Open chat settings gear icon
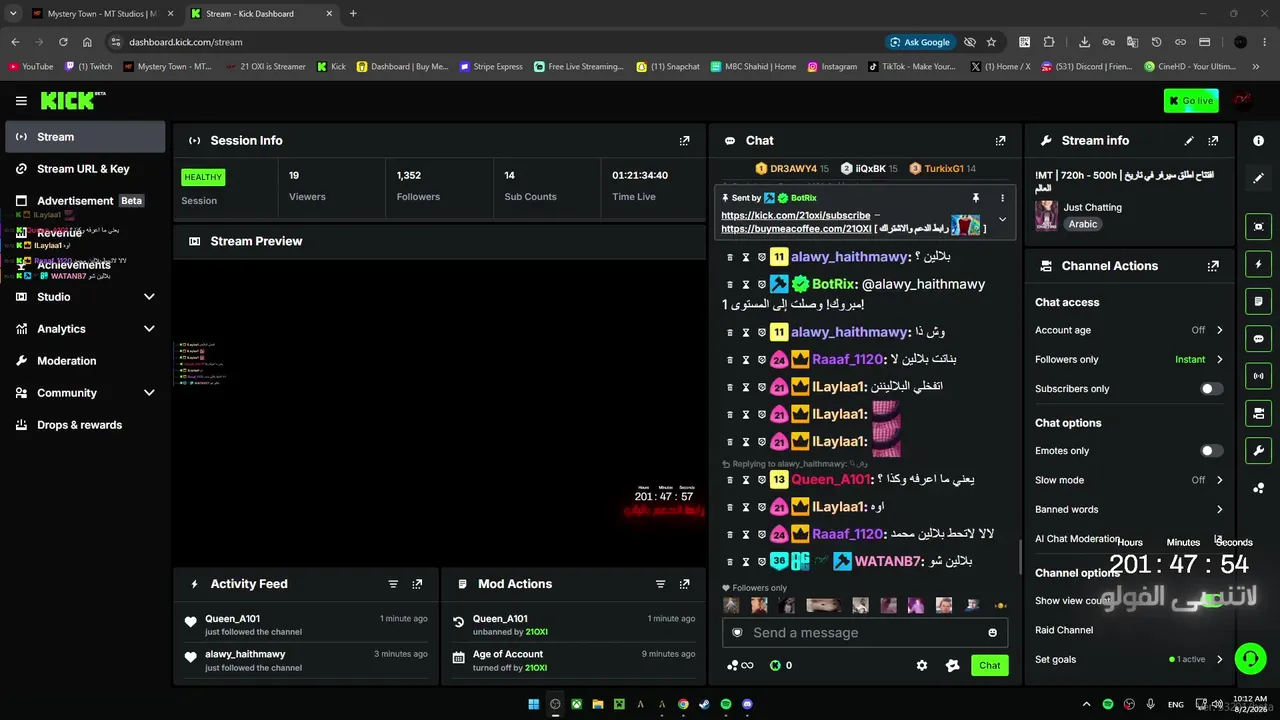This screenshot has width=1280, height=720. (922, 665)
